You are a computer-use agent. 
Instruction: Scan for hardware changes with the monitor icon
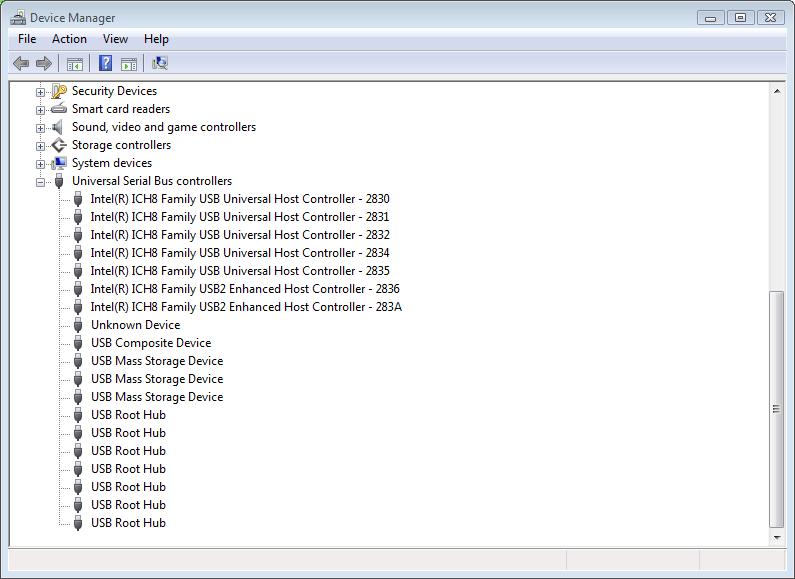[x=160, y=63]
